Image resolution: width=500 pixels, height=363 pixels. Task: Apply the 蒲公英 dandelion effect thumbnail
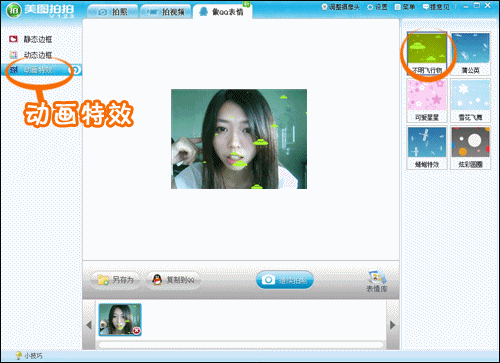point(470,53)
